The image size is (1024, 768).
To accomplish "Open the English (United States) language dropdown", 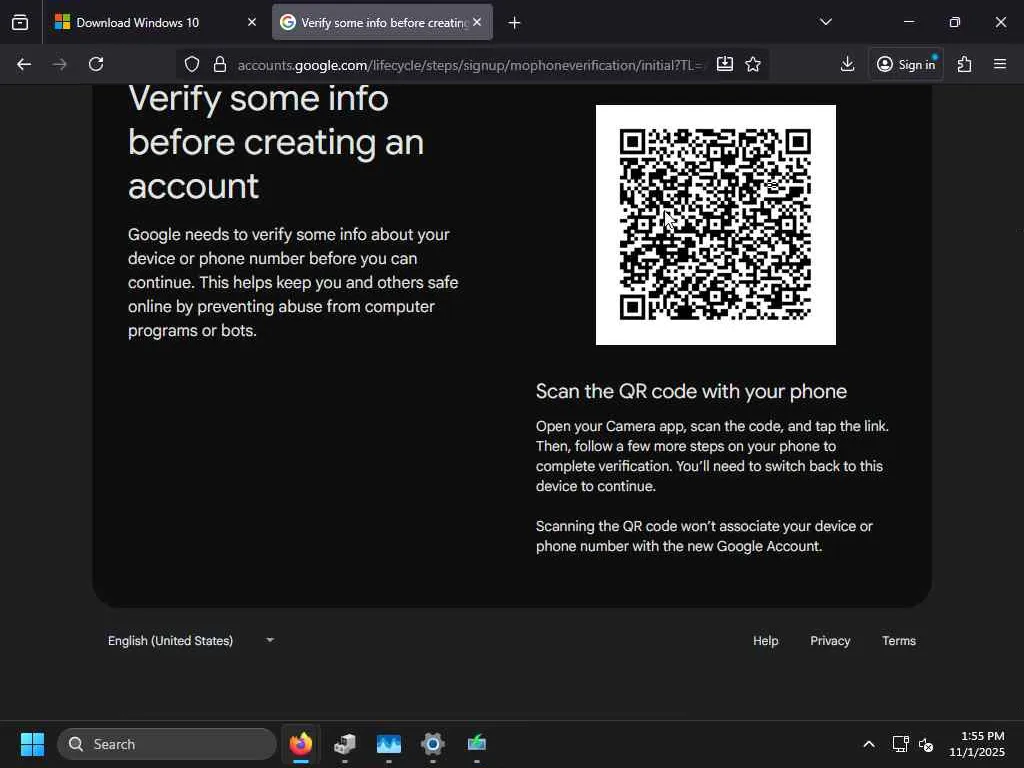I will pyautogui.click(x=191, y=641).
